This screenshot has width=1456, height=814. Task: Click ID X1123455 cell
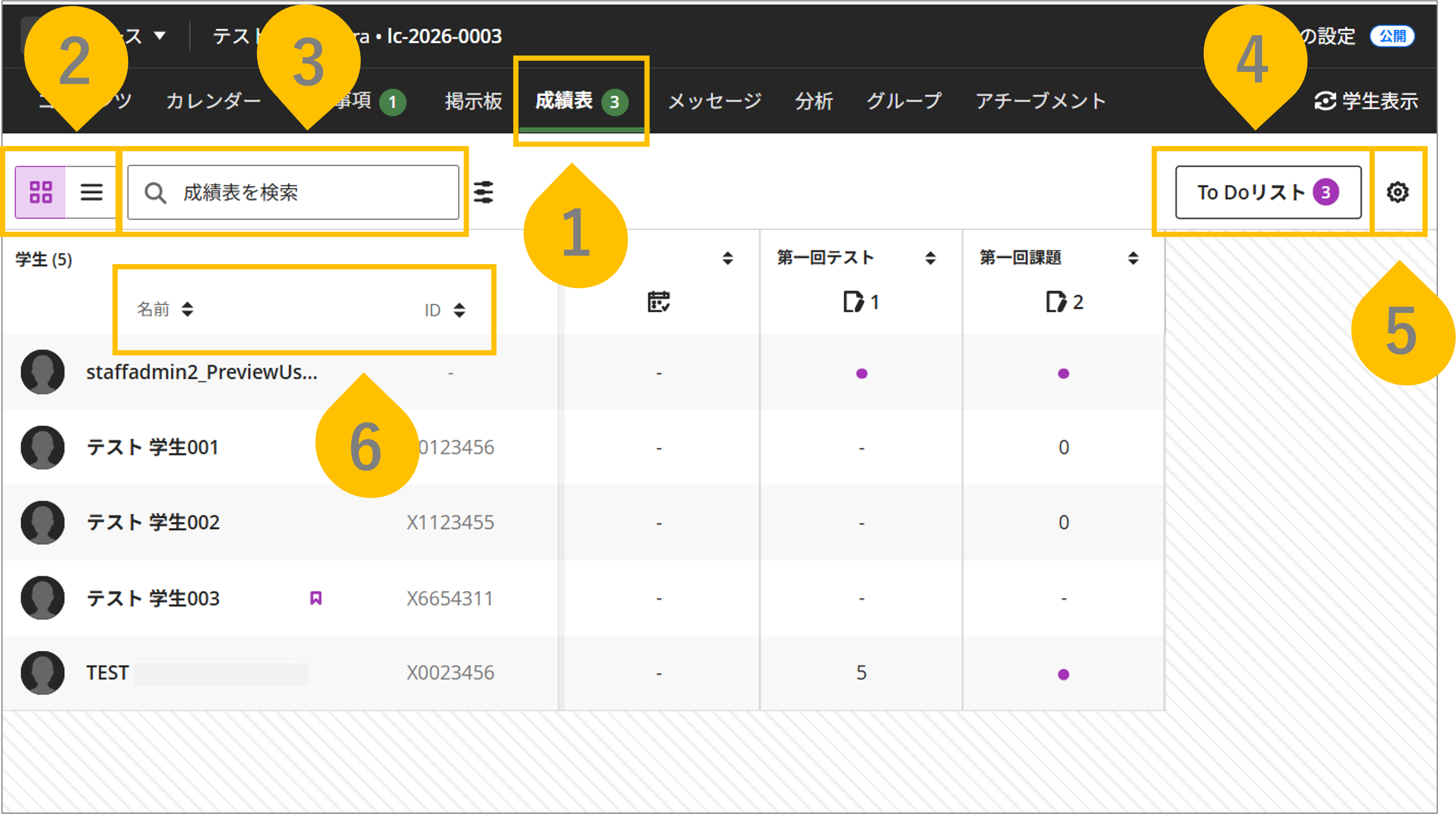coord(450,522)
